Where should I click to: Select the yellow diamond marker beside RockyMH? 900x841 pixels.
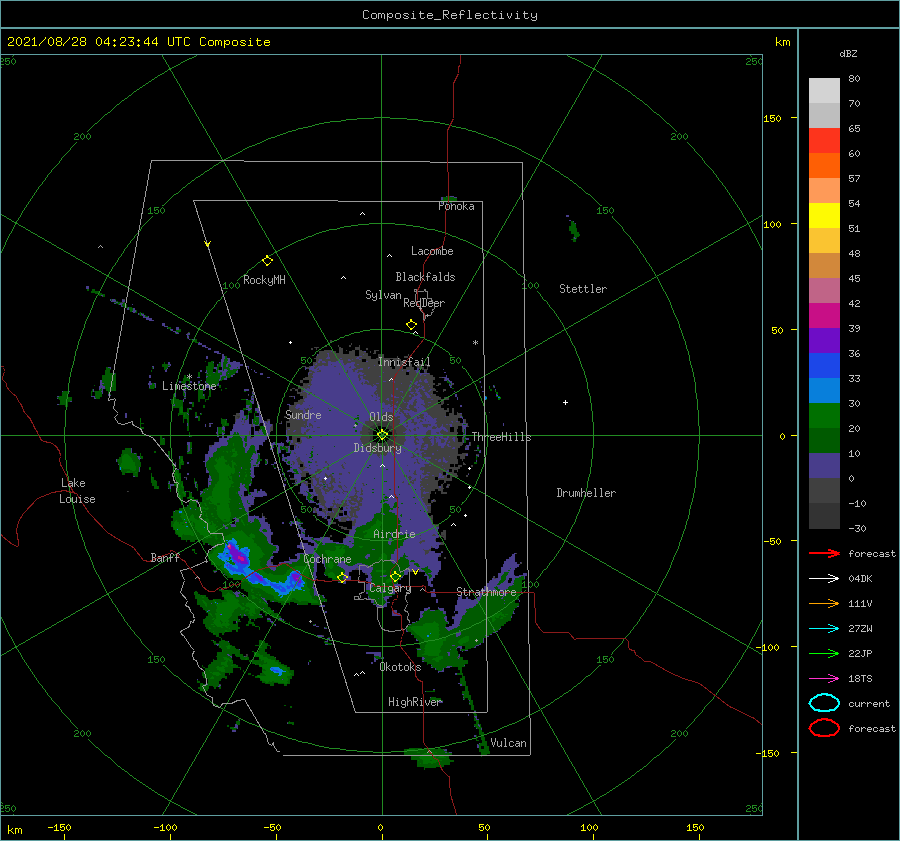pyautogui.click(x=267, y=261)
